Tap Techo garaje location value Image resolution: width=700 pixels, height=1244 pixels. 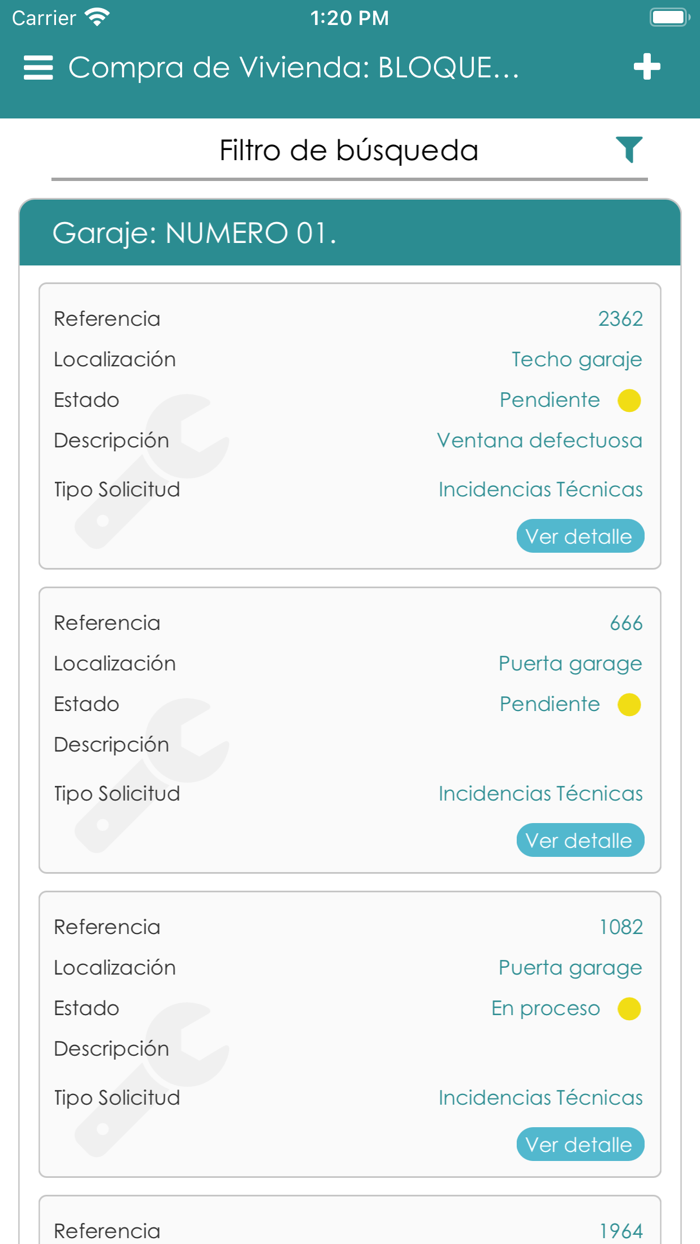pyautogui.click(x=576, y=360)
